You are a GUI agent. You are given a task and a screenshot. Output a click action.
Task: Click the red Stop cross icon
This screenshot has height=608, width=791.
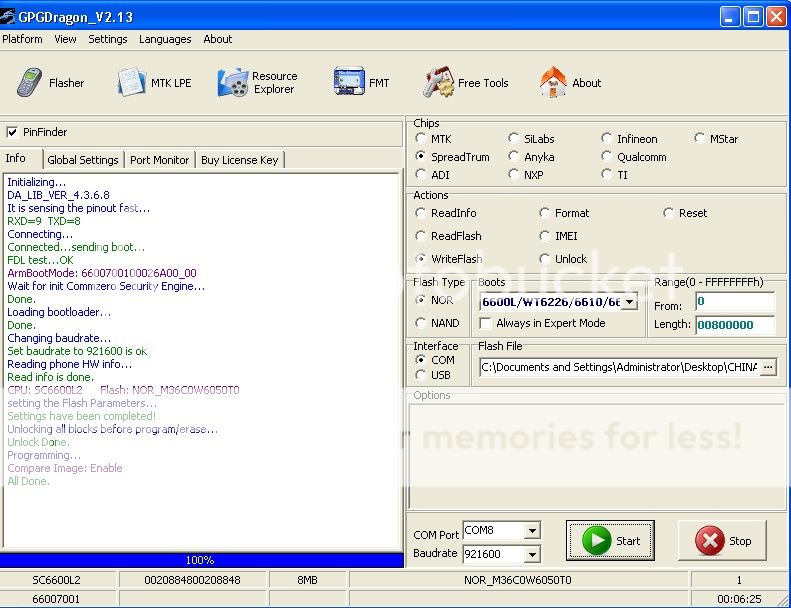[709, 540]
